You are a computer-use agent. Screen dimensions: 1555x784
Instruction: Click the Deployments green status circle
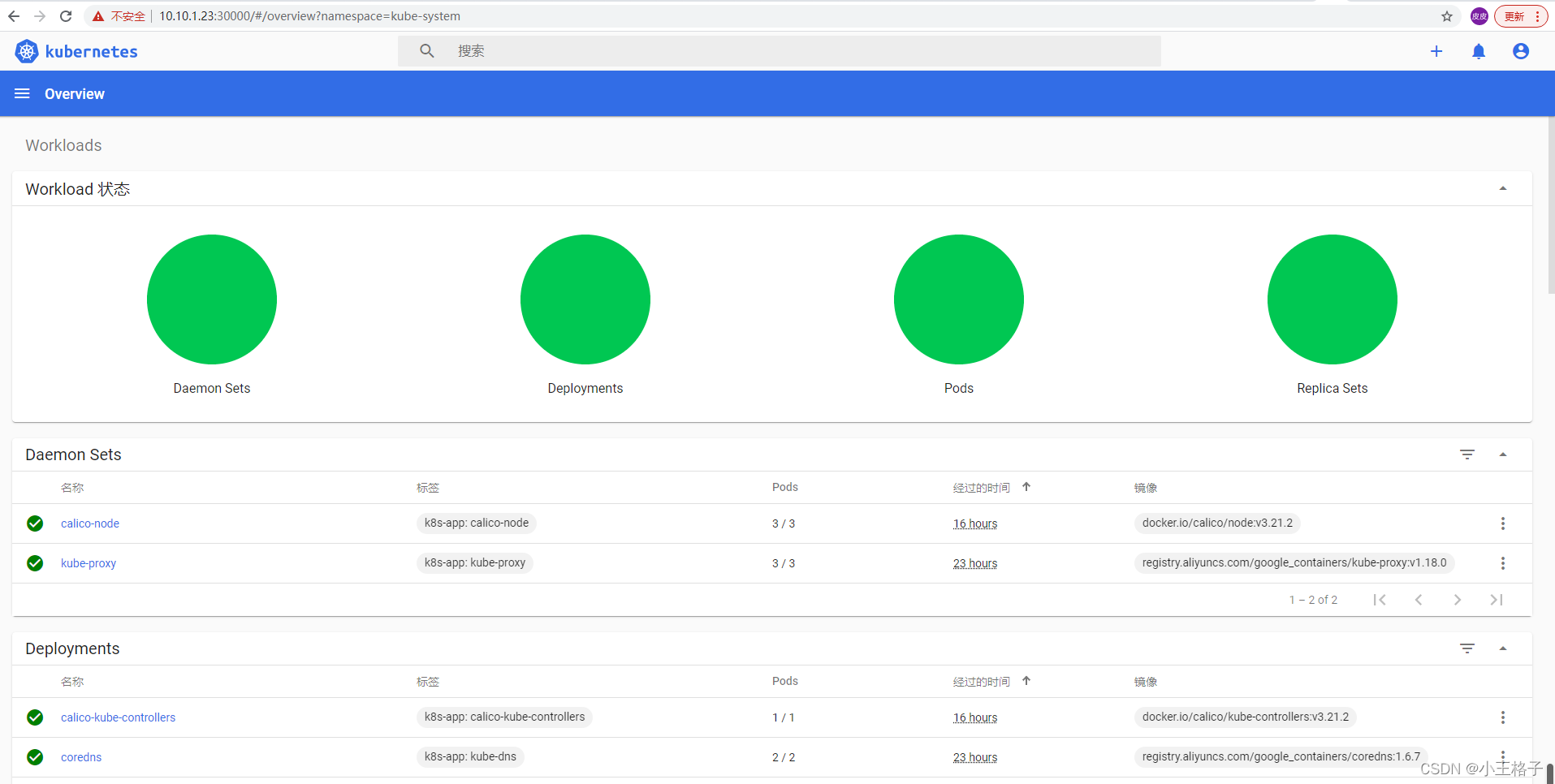point(585,299)
